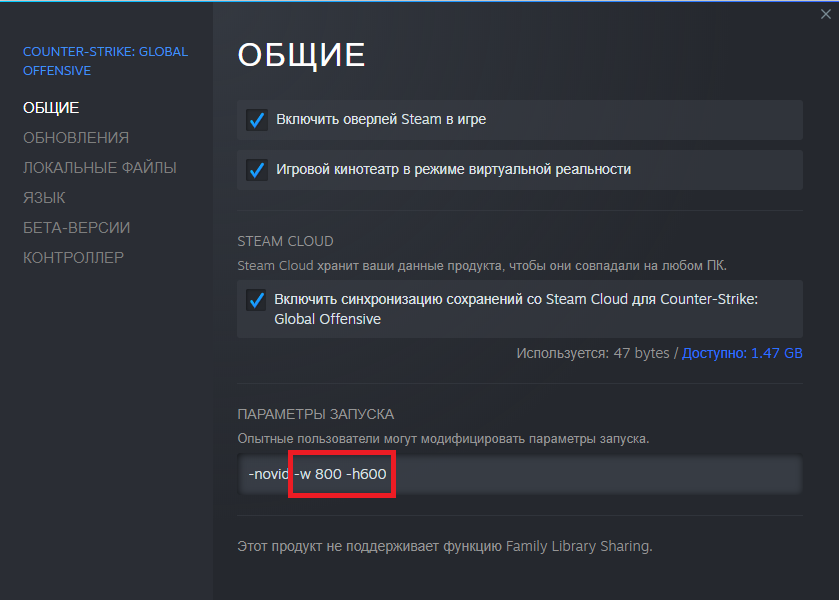Viewport: 839px width, 600px height.
Task: Click the STEAM CLOUD section heading
Action: 285,241
